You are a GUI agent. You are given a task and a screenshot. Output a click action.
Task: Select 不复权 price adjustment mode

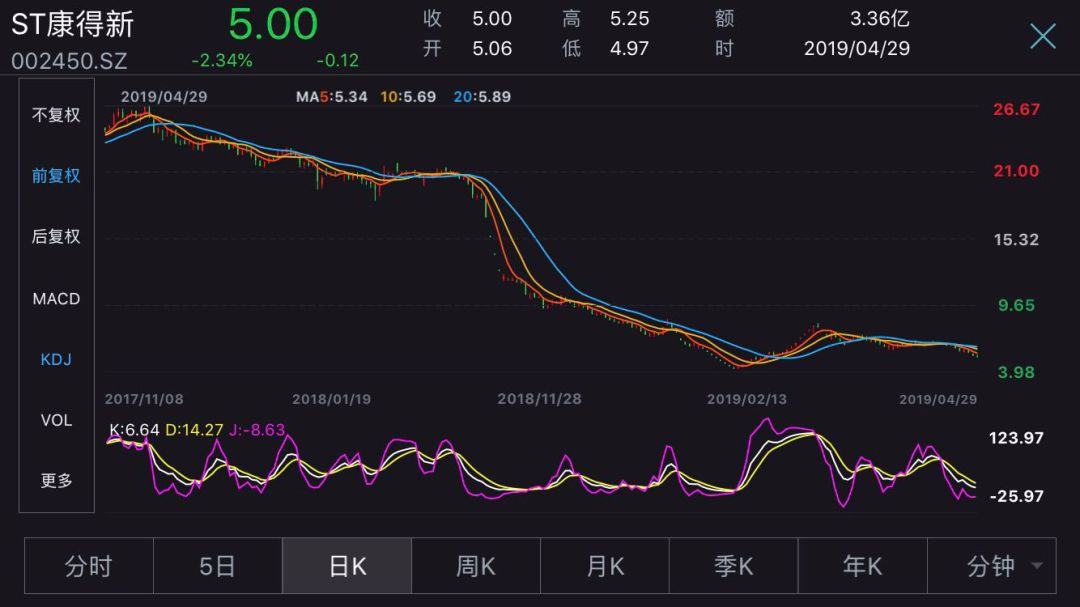[x=56, y=115]
